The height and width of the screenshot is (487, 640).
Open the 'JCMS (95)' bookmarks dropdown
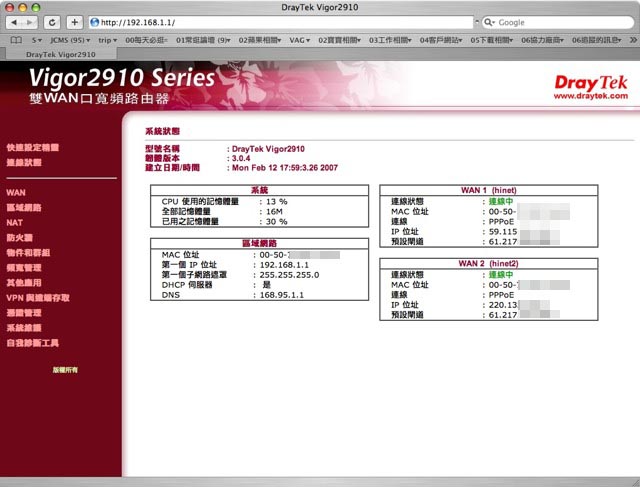pos(70,40)
